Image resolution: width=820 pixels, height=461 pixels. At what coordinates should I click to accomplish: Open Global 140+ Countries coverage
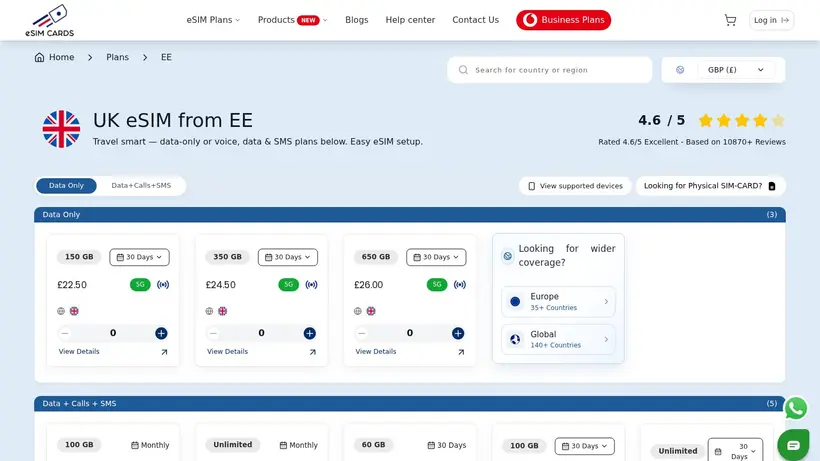(558, 339)
